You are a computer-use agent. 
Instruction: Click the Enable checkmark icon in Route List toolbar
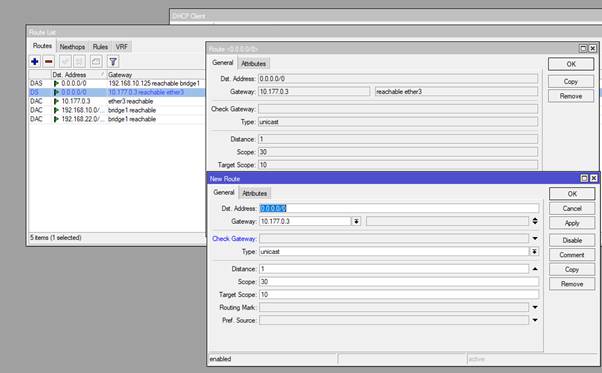(65, 61)
